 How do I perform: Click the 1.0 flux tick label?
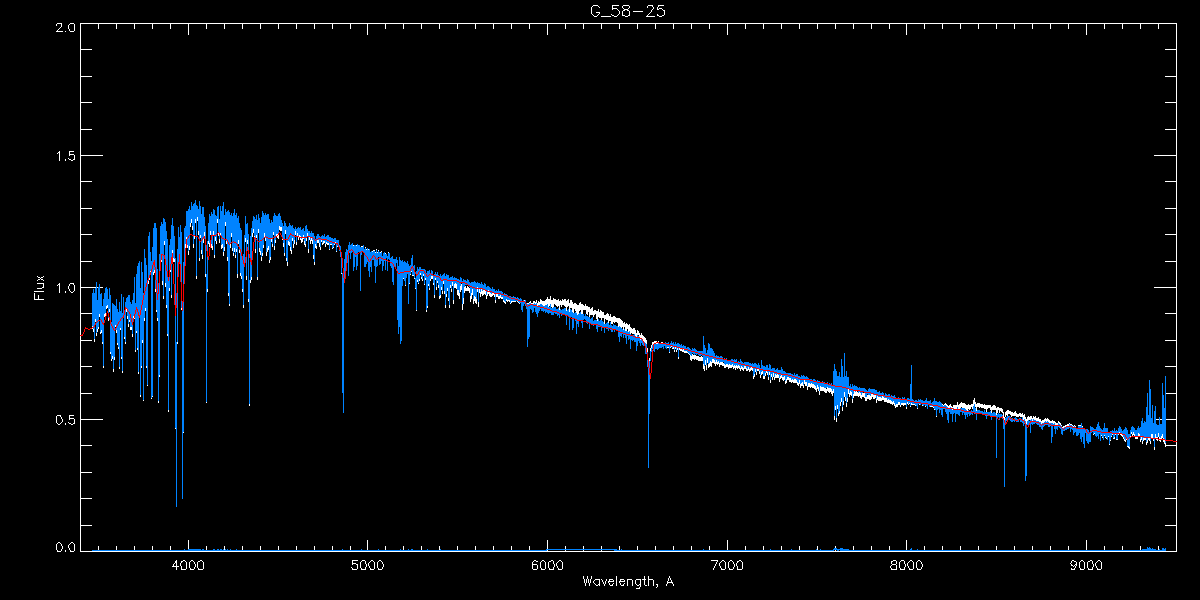pos(64,288)
